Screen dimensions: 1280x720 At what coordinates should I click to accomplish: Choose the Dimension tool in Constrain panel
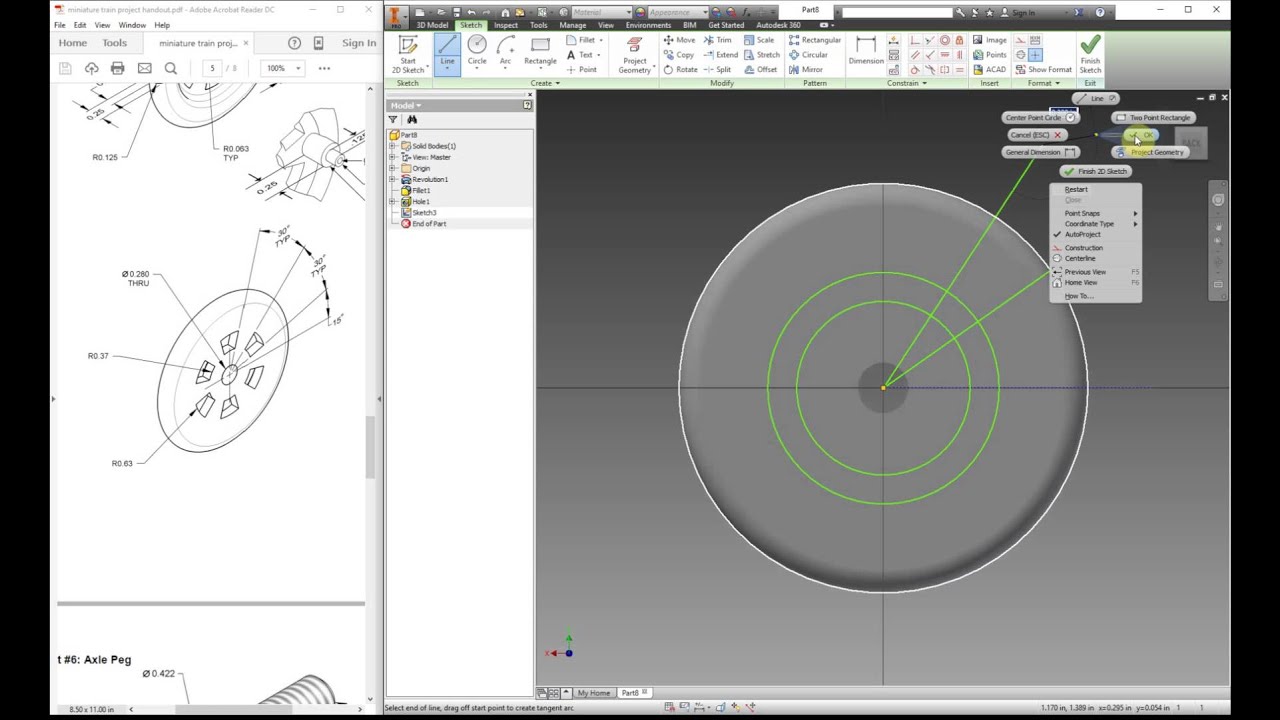(x=866, y=51)
